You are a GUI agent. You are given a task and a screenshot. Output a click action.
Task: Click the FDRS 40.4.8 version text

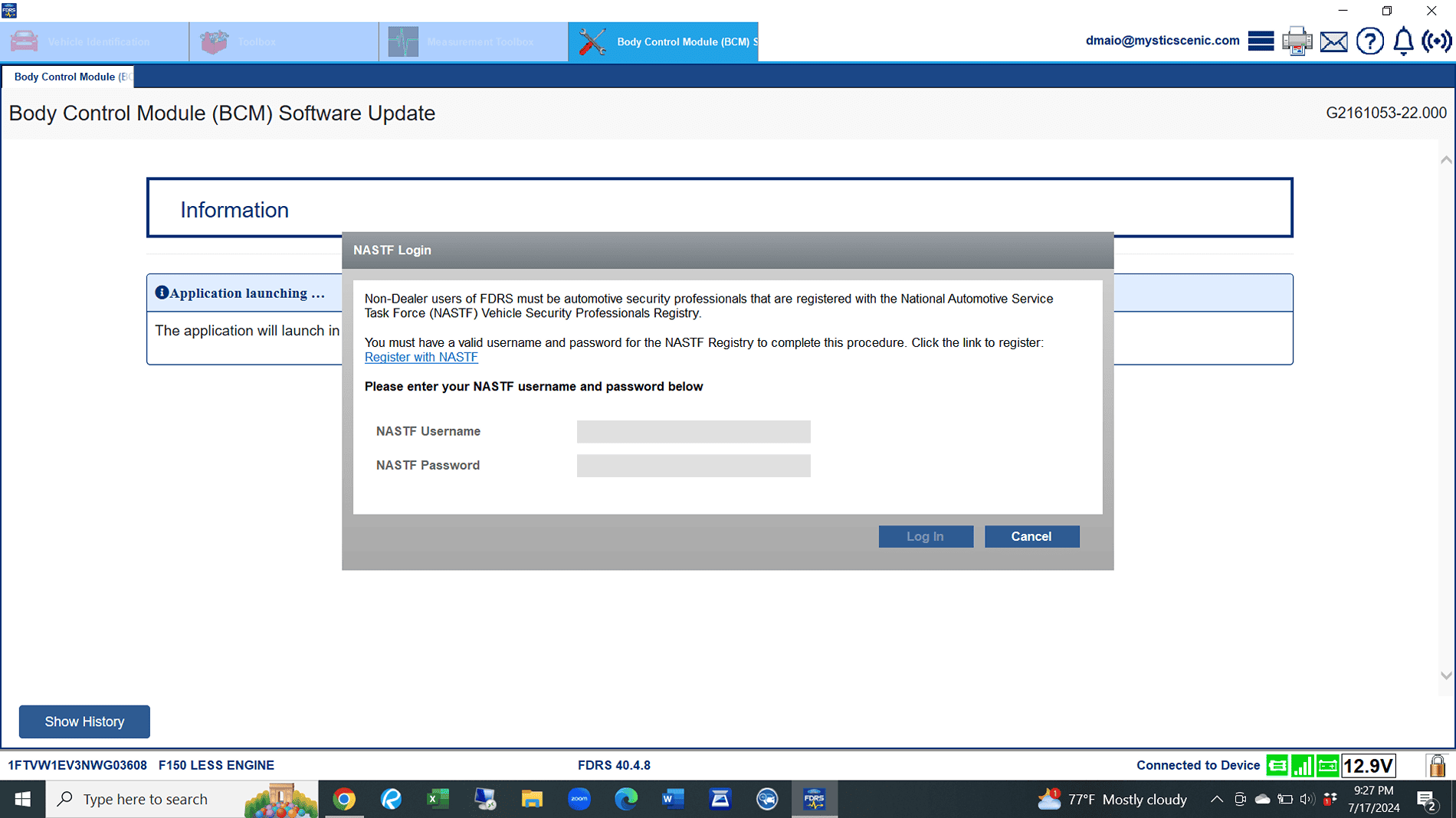pos(614,765)
